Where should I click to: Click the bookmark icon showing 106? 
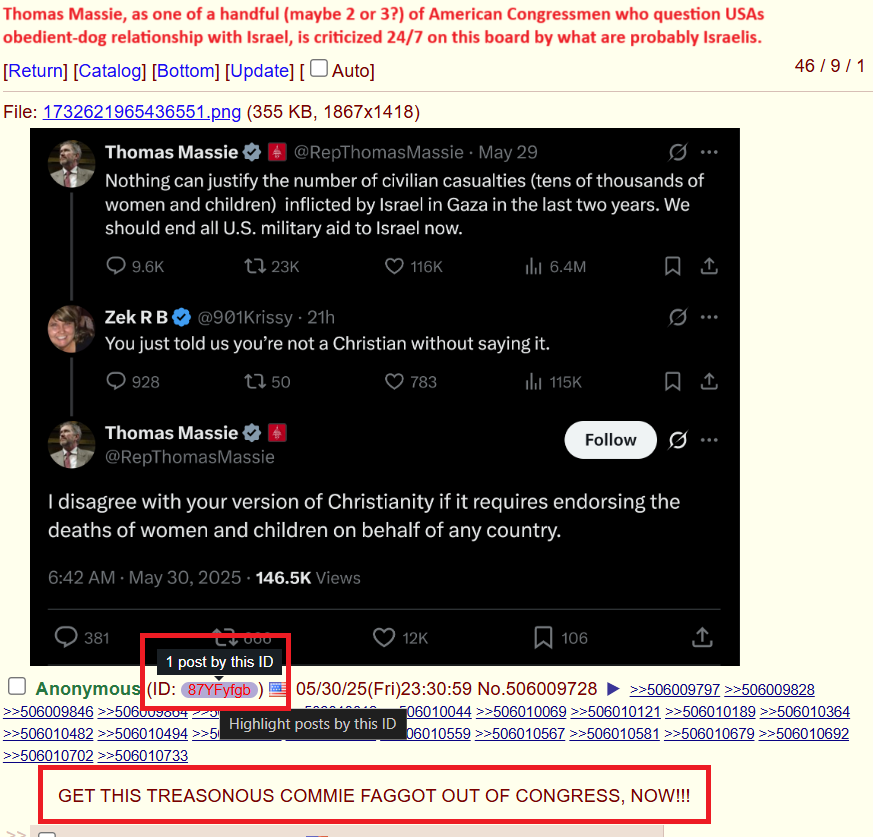543,637
